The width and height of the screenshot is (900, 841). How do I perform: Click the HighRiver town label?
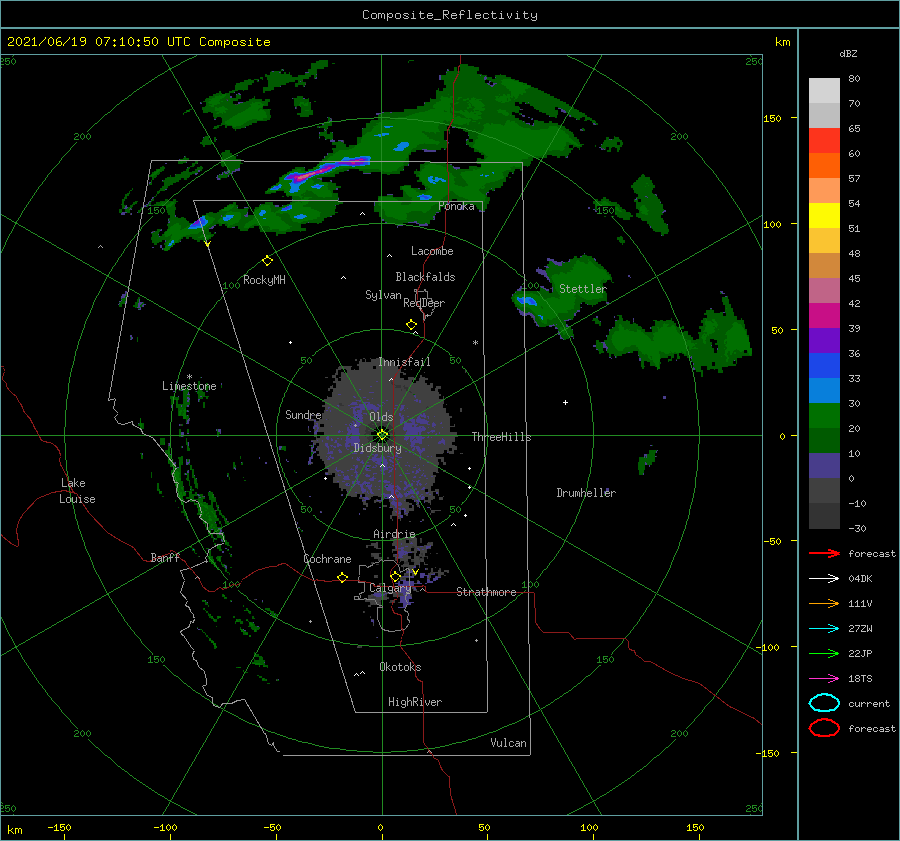415,702
